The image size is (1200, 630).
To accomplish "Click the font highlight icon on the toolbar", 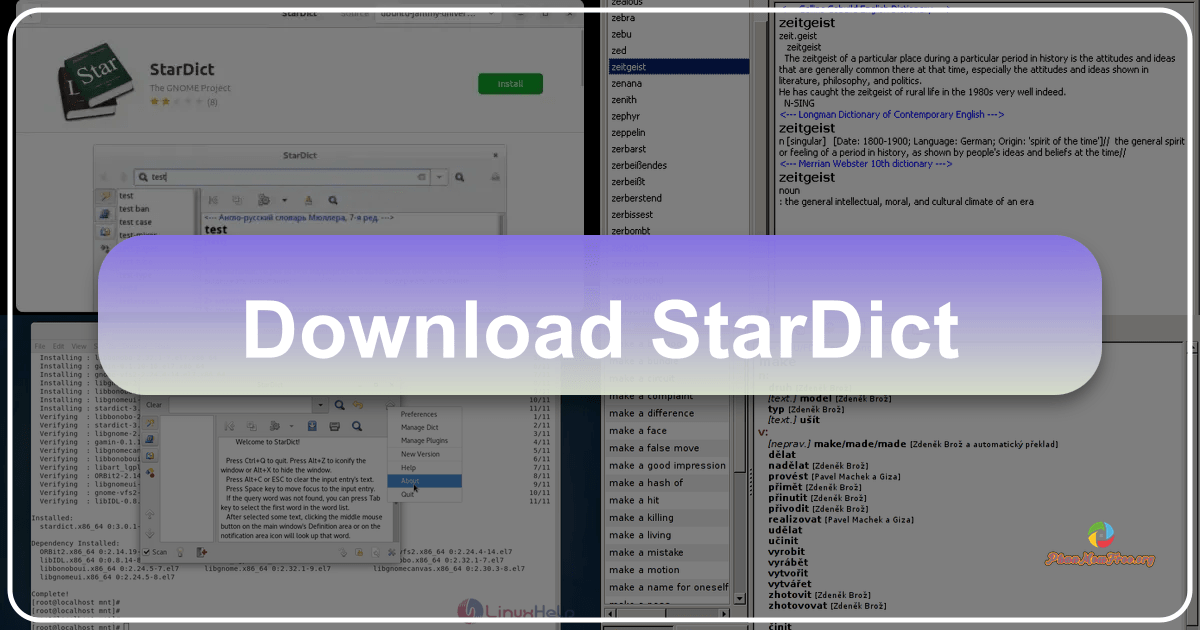I will point(310,200).
